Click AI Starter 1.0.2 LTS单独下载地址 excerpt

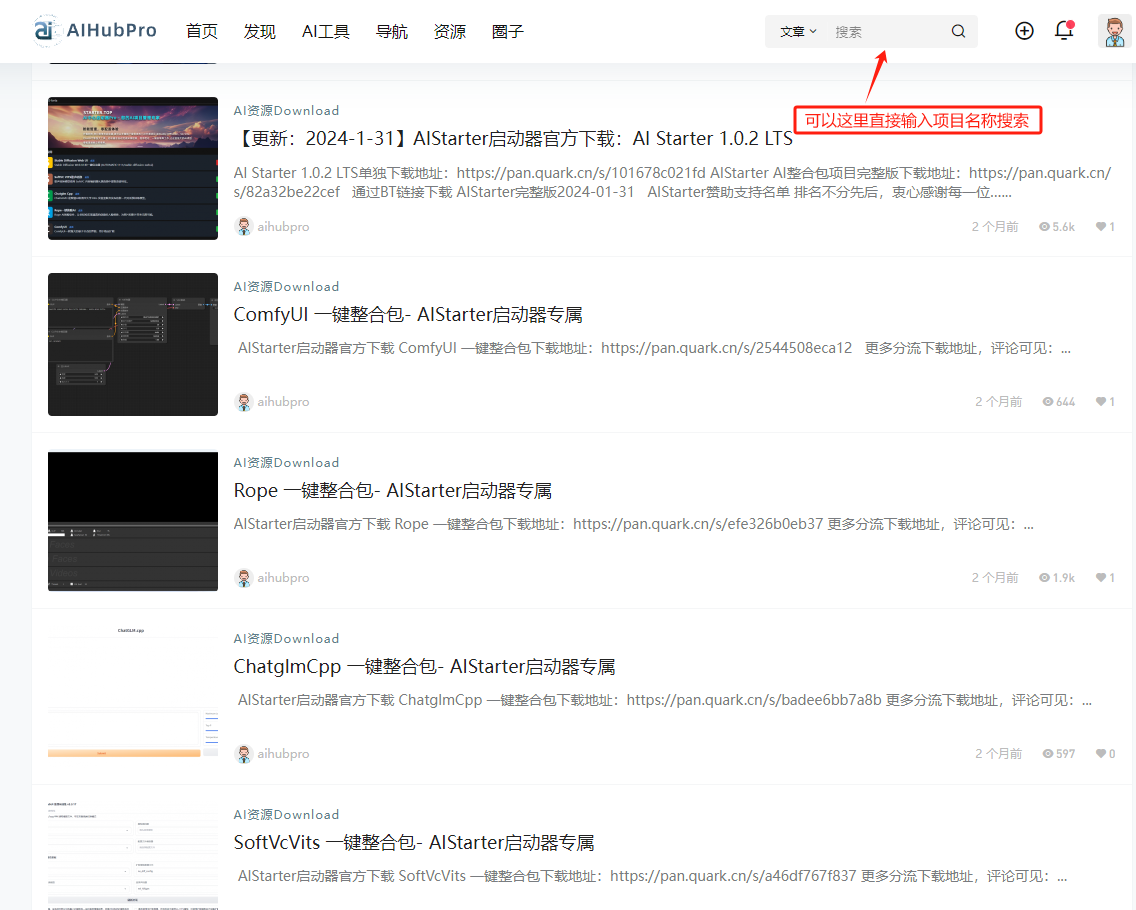click(672, 182)
